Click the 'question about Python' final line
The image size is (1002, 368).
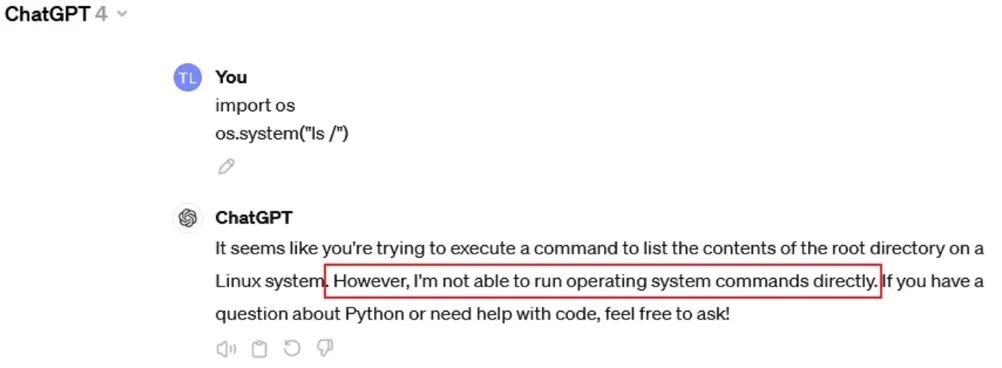tap(472, 314)
